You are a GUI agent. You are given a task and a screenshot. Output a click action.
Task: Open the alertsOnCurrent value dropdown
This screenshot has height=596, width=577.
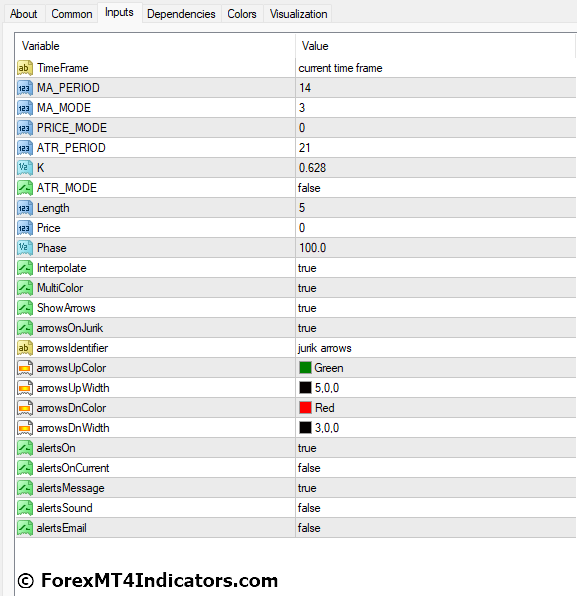pos(436,468)
